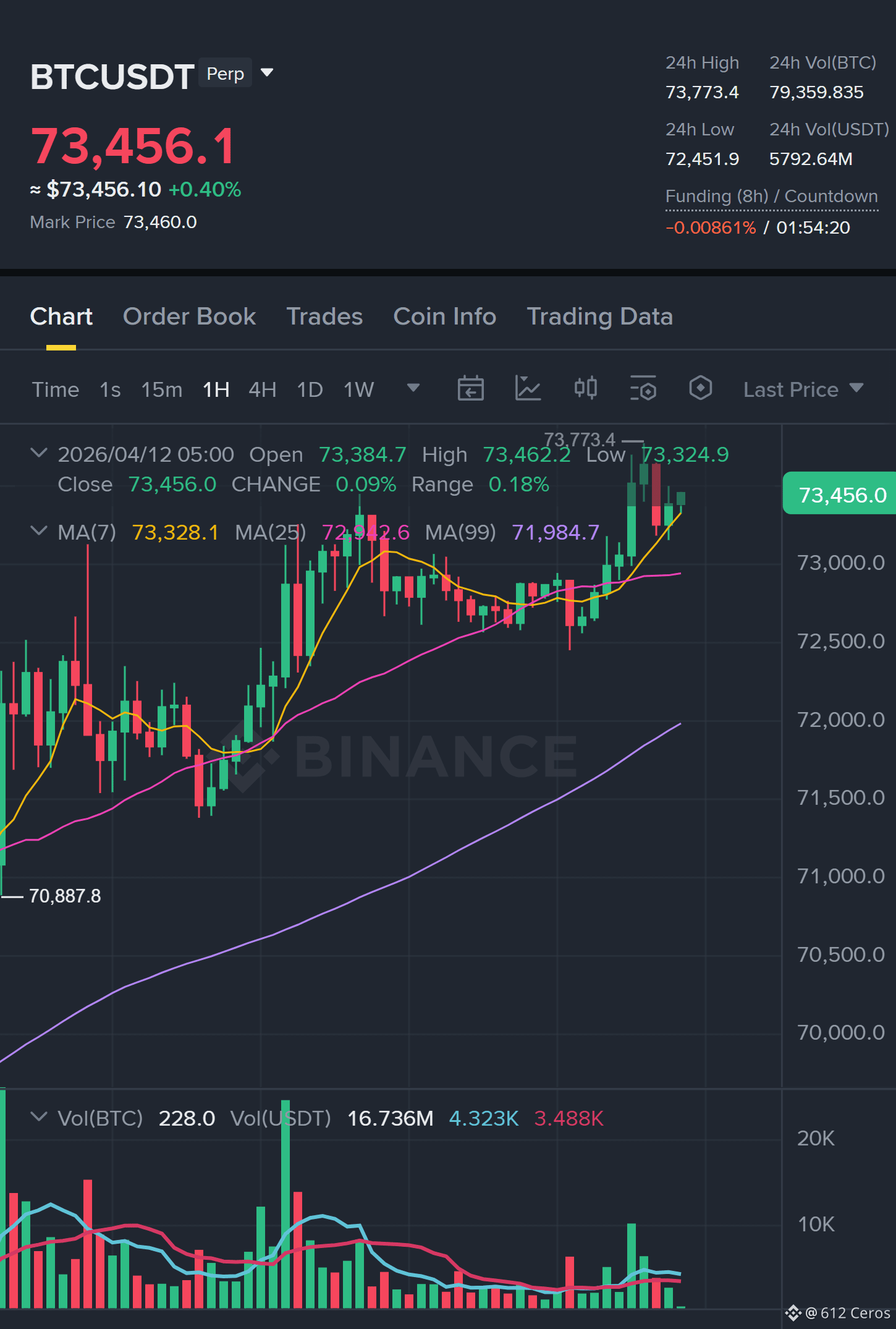Collapse the OHLC info row chevron
The width and height of the screenshot is (896, 1329).
[x=39, y=453]
